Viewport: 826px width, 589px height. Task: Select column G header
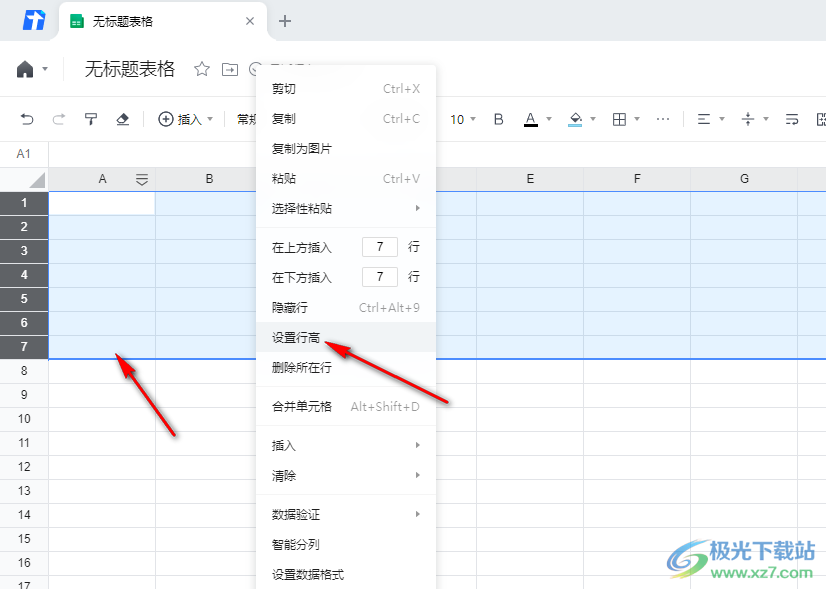(744, 180)
